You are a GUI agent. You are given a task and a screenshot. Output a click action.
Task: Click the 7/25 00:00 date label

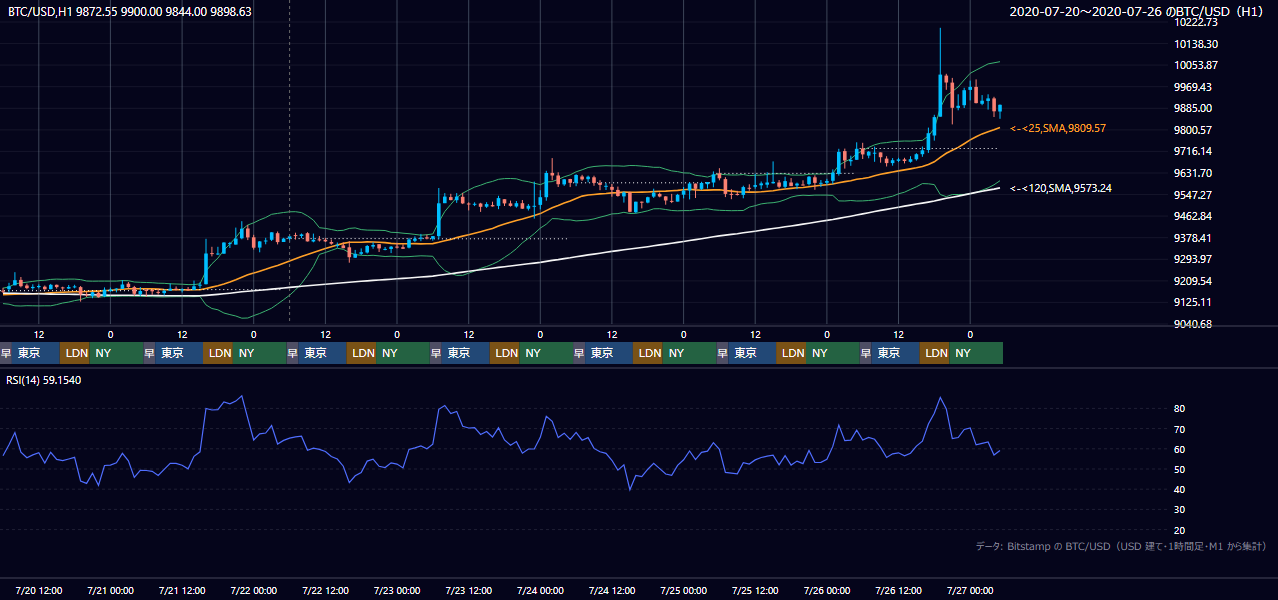pyautogui.click(x=683, y=590)
